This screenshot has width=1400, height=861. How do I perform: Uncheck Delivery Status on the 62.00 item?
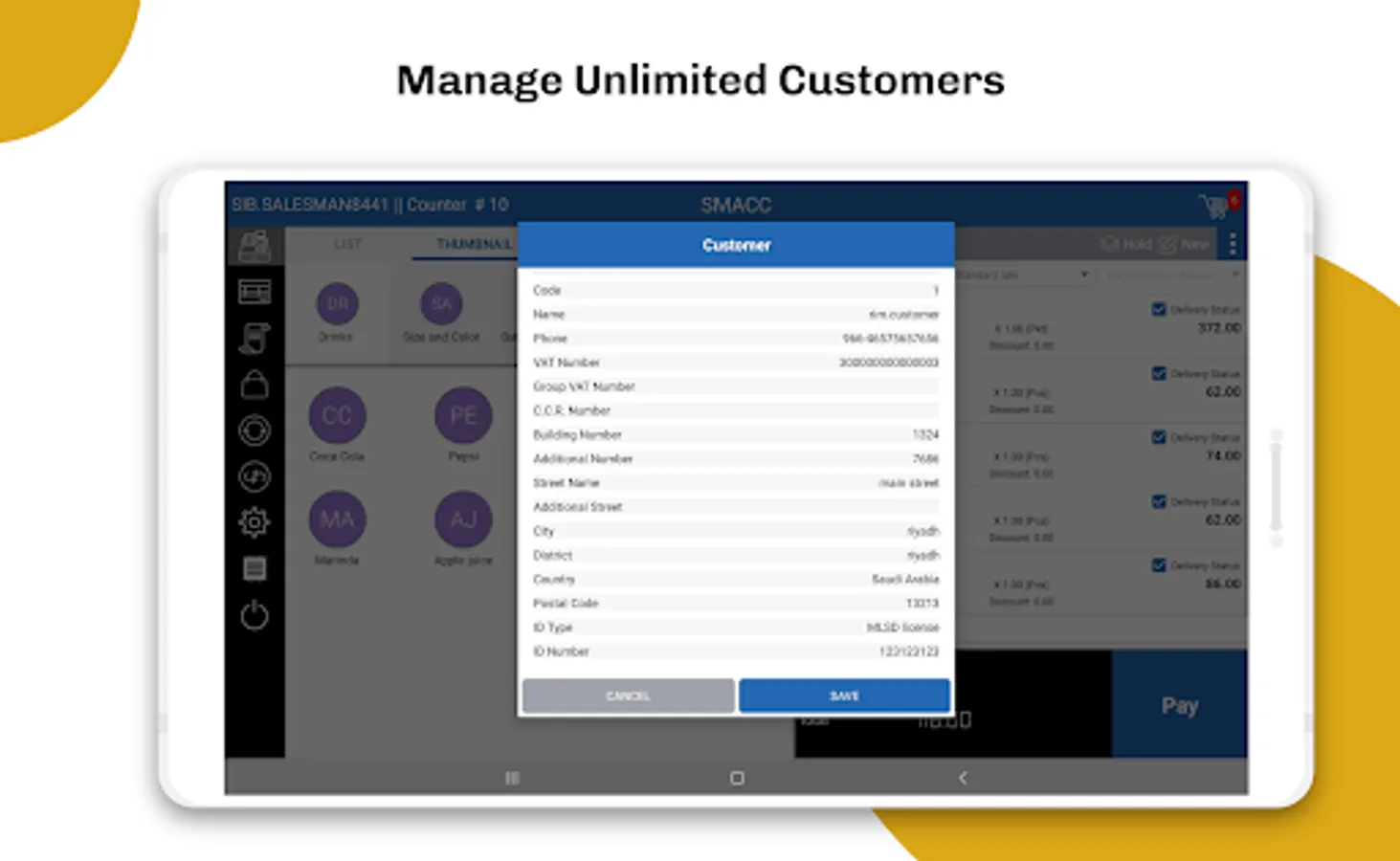1157,373
